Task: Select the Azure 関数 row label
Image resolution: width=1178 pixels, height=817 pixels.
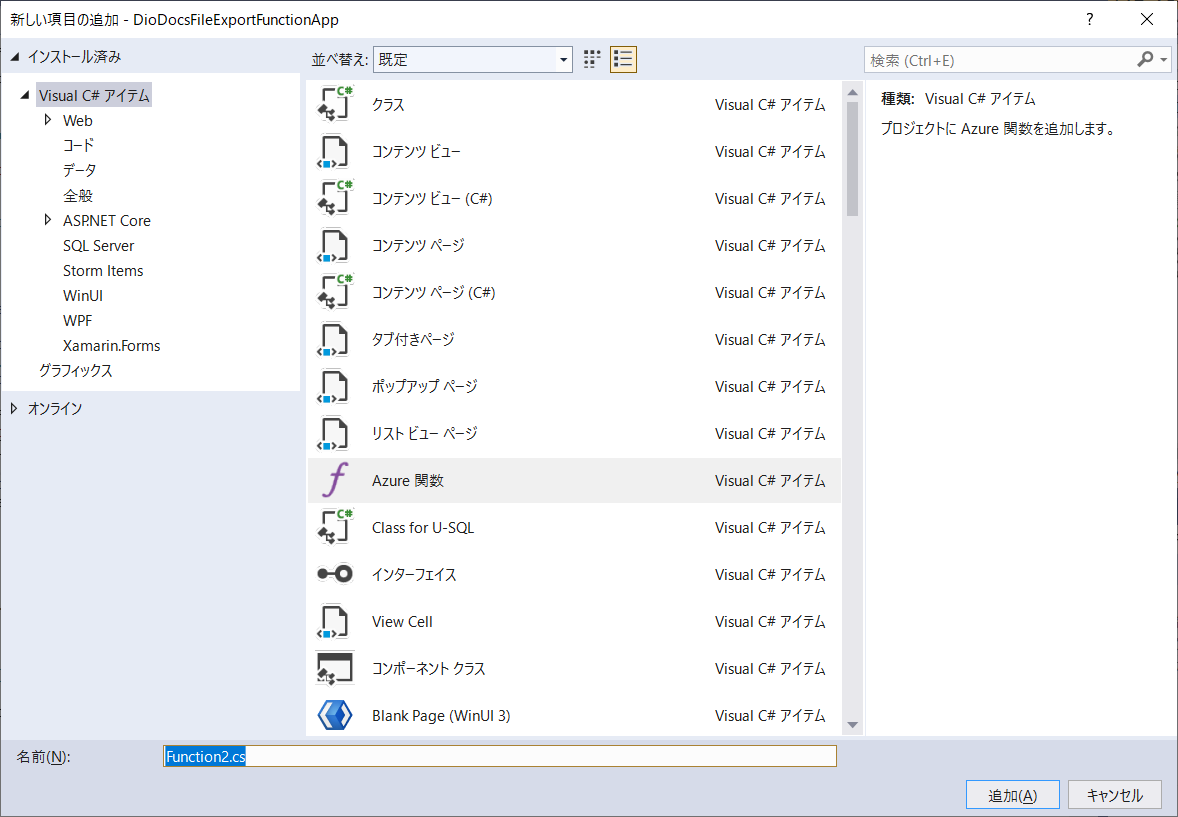Action: [x=408, y=480]
